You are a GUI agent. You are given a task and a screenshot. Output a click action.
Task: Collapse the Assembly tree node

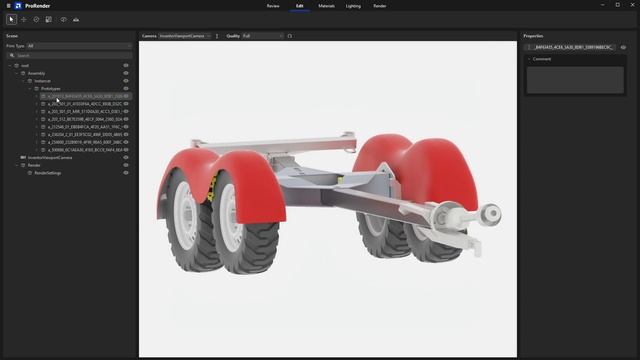(17, 73)
